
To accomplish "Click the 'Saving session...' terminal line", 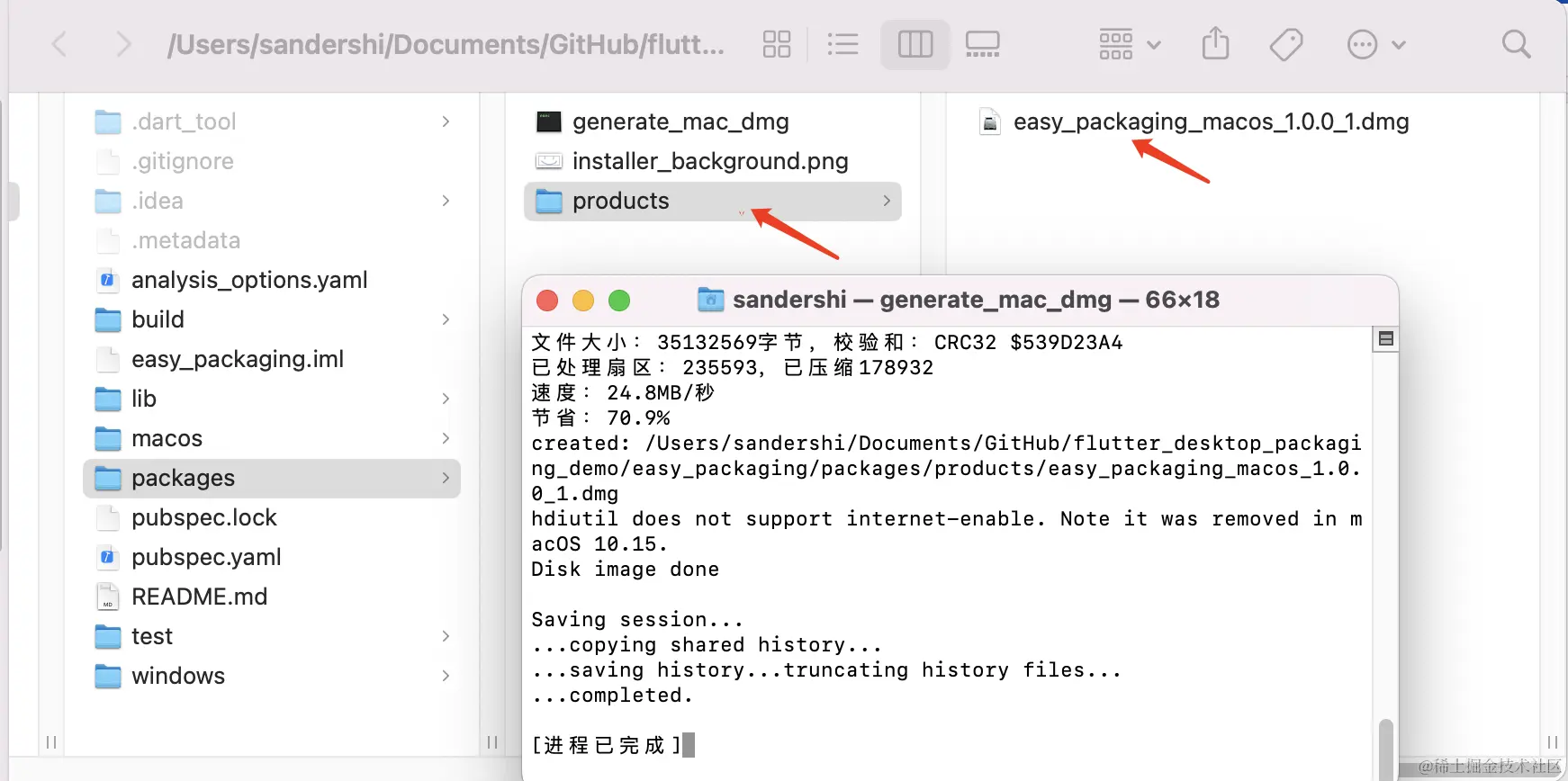I will point(637,620).
